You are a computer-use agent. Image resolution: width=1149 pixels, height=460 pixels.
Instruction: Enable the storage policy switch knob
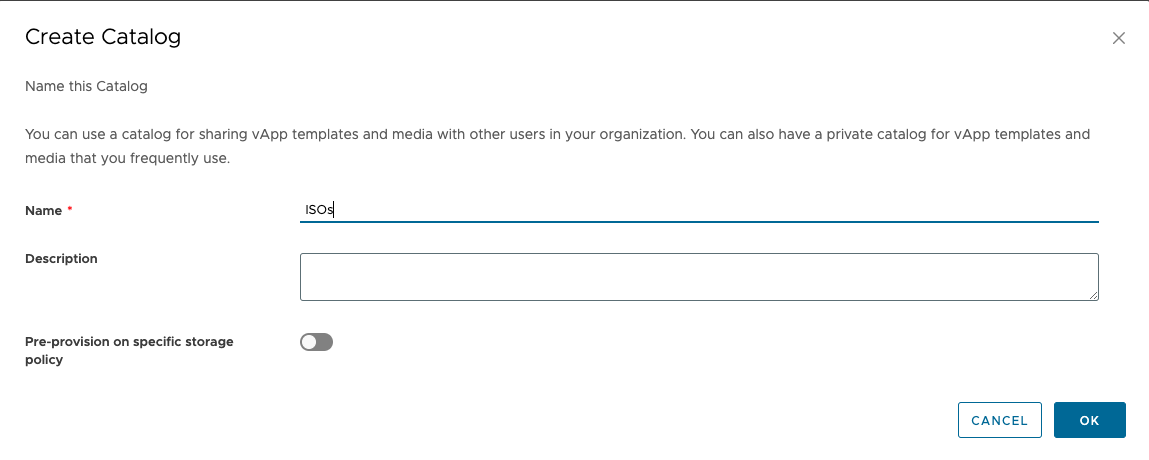pos(309,342)
